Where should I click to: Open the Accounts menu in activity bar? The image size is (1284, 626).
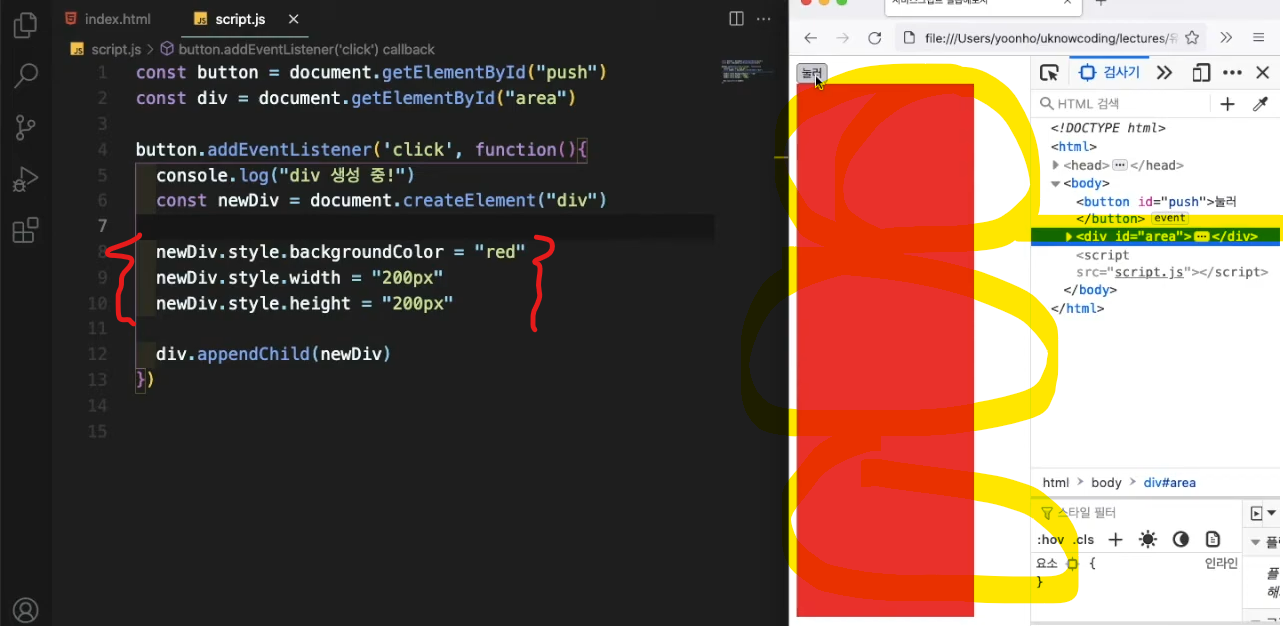pyautogui.click(x=26, y=610)
